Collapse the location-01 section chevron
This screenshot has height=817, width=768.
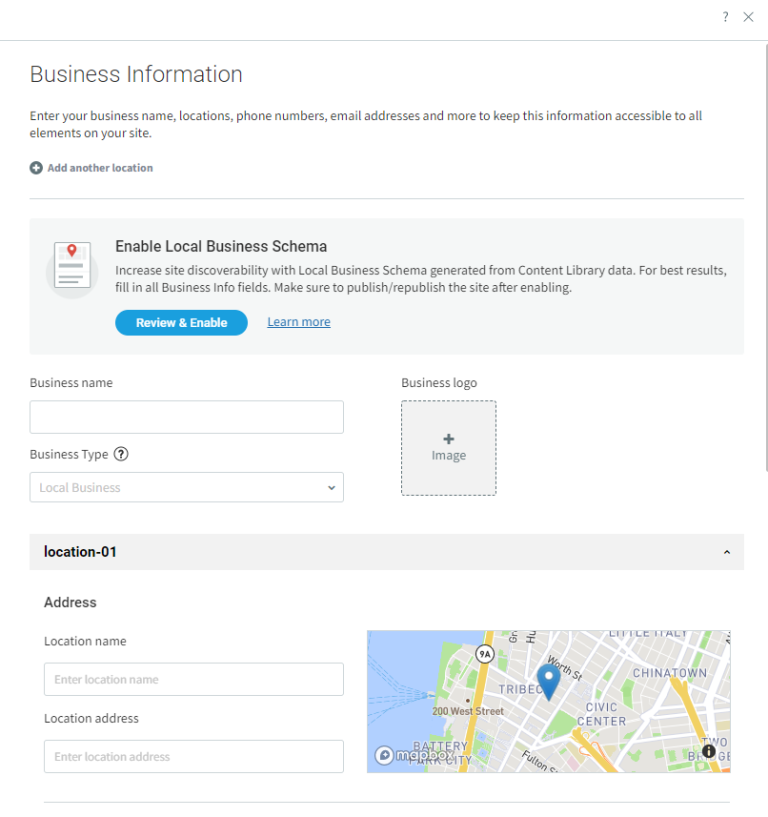tap(729, 551)
